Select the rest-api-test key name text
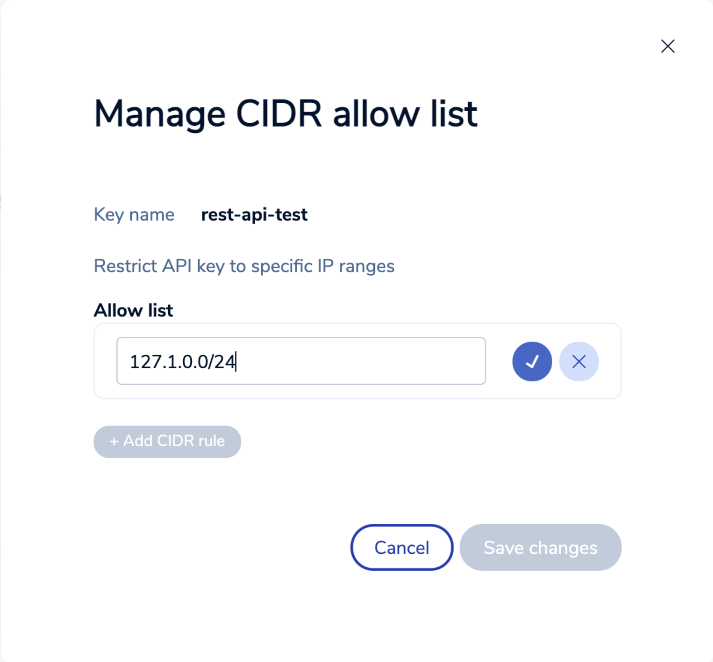 coord(254,214)
